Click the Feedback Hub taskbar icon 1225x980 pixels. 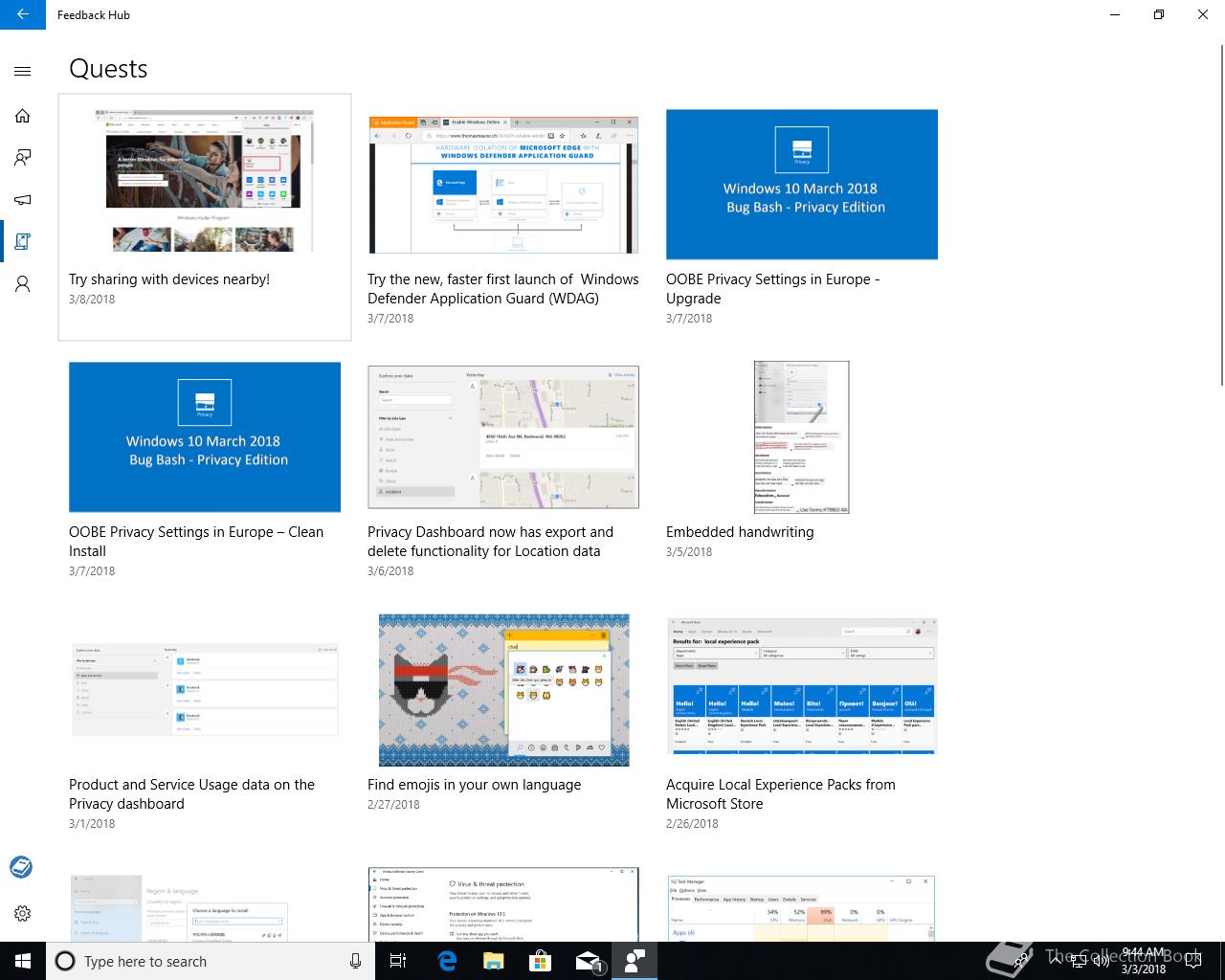(635, 961)
